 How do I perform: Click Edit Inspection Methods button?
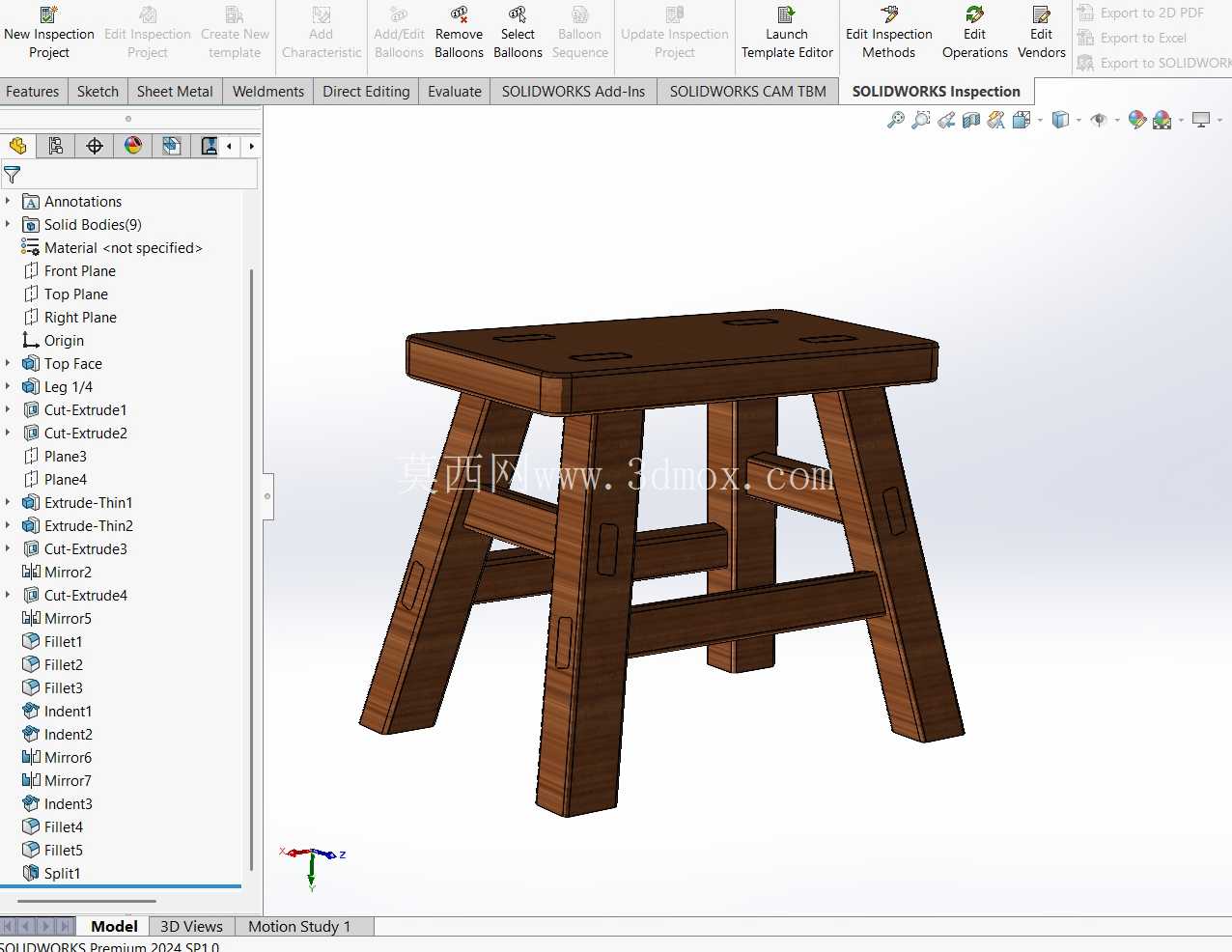click(x=888, y=32)
